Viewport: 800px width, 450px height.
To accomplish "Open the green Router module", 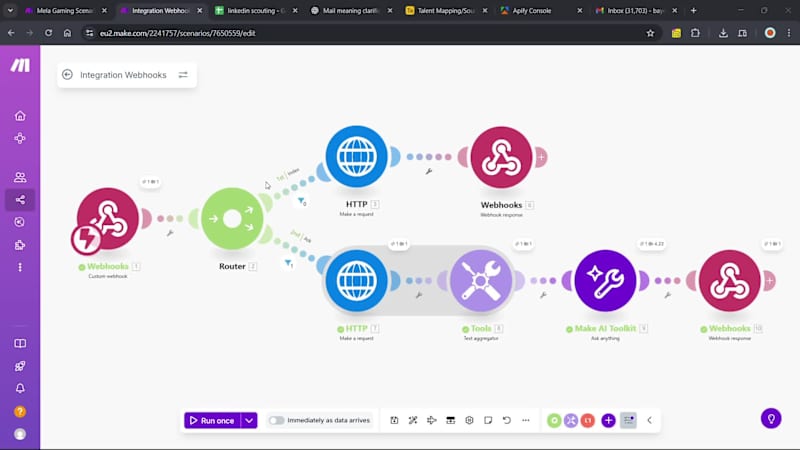I will 232,218.
